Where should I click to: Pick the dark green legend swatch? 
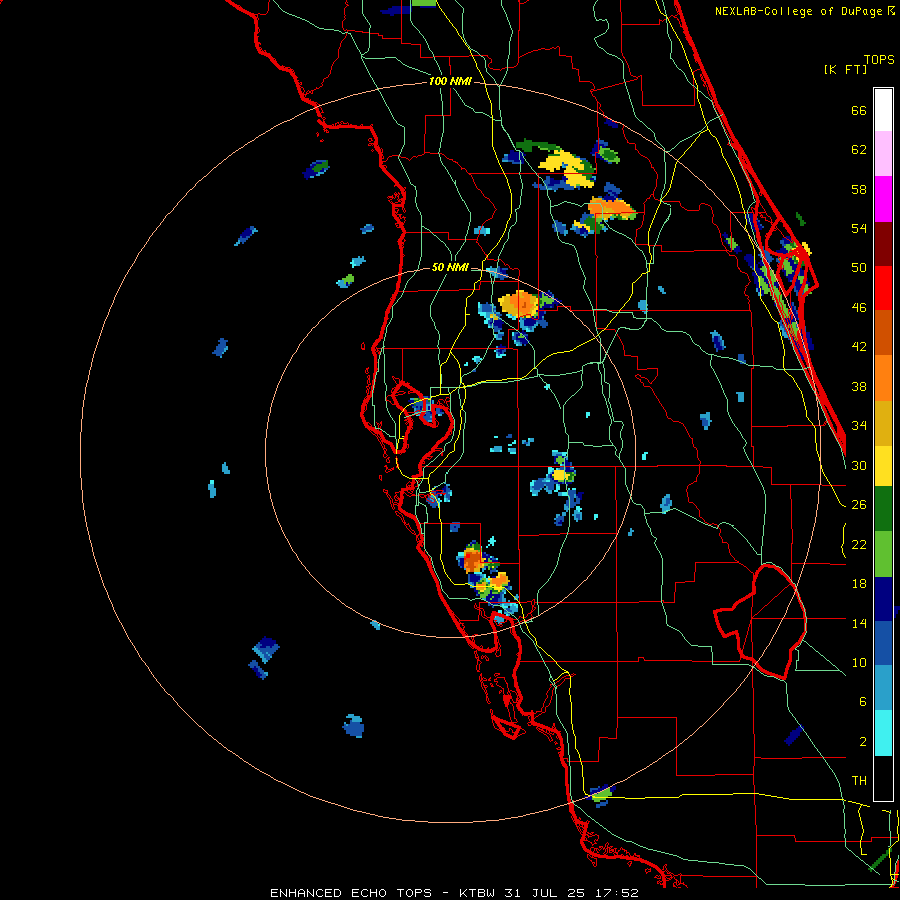[883, 509]
